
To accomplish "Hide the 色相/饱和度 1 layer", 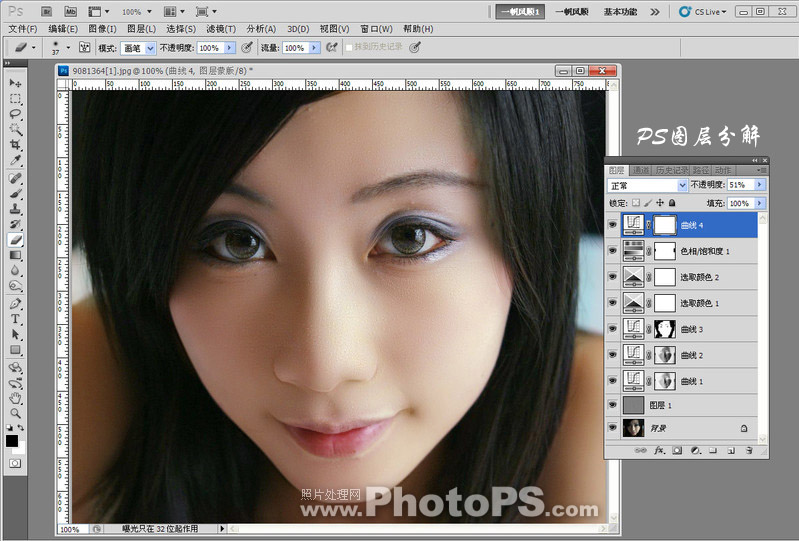I will [x=612, y=251].
